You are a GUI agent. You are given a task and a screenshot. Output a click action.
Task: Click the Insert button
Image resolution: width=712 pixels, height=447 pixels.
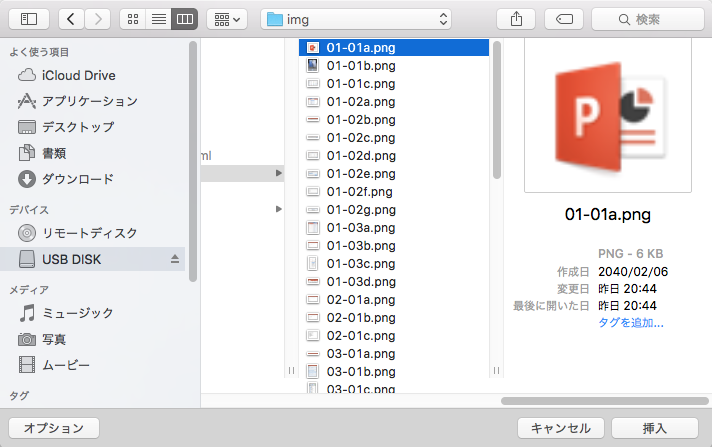click(654, 428)
